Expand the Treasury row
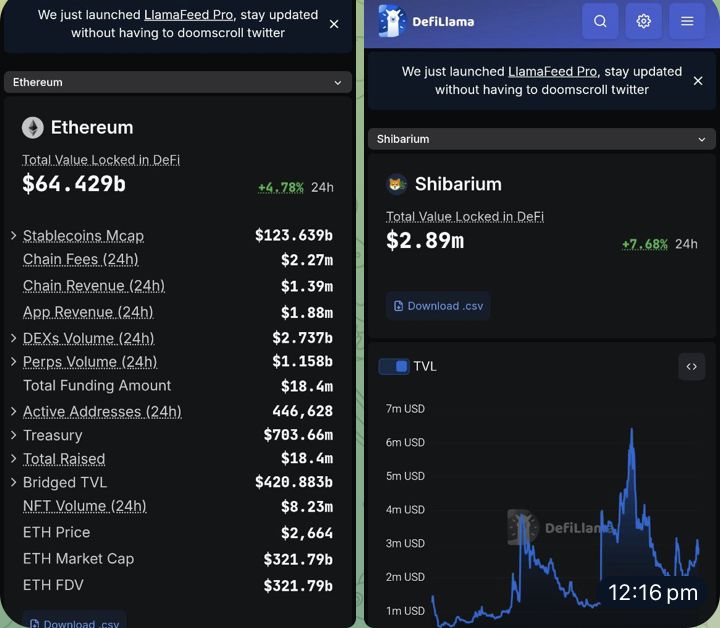720x628 pixels. pyautogui.click(x=14, y=435)
